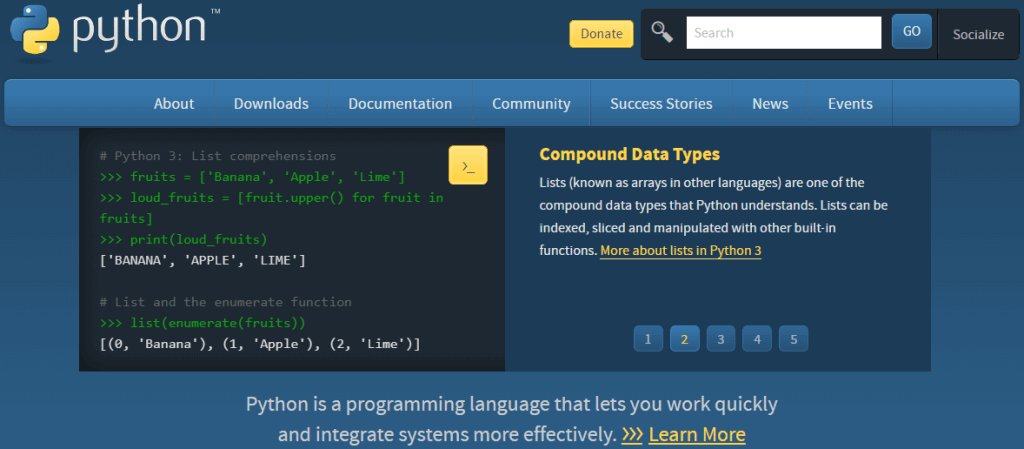This screenshot has width=1024, height=449.
Task: Open the Documentation menu
Action: point(400,104)
